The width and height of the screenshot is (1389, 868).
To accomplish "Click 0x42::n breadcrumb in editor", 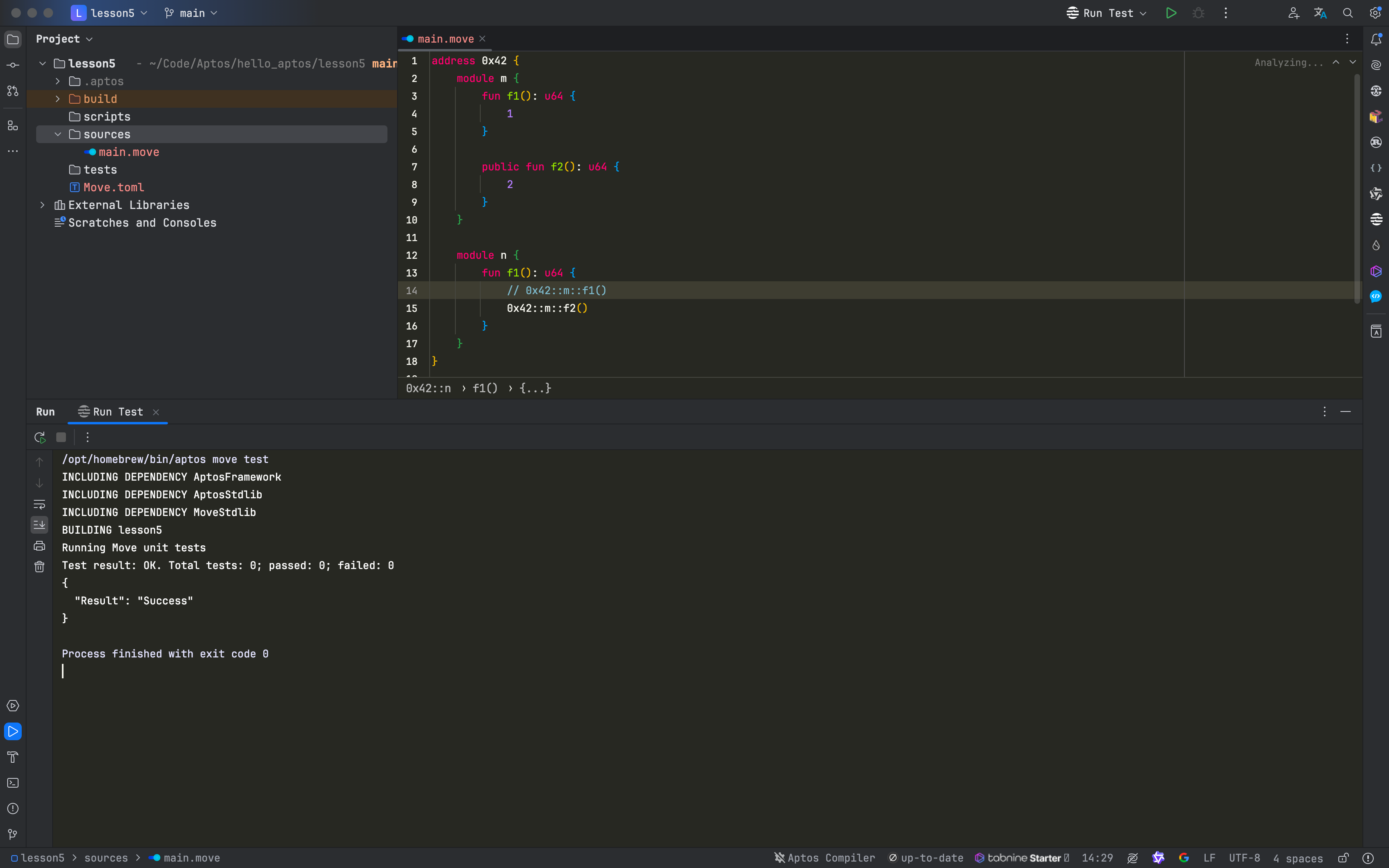I will pos(428,388).
